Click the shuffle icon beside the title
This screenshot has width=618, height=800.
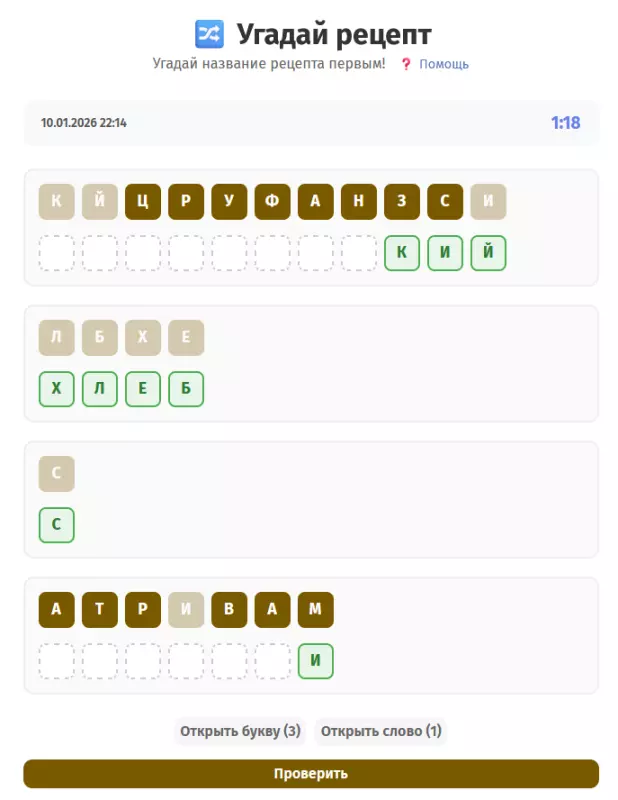click(209, 34)
